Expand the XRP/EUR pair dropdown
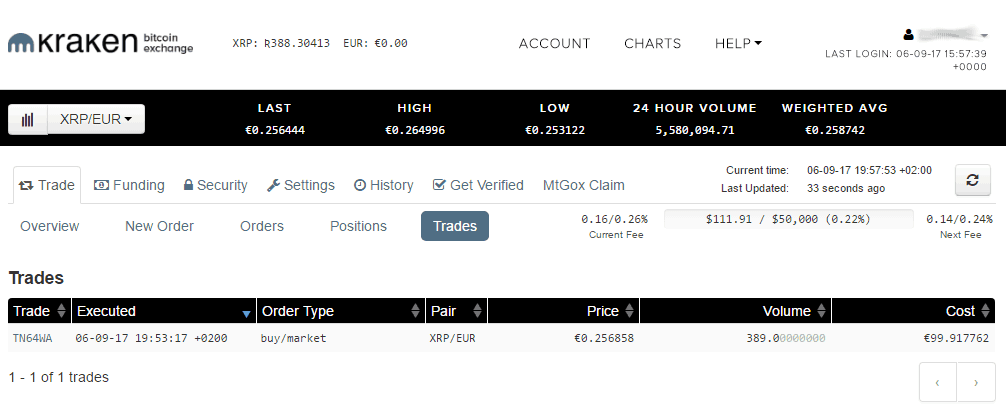This screenshot has height=412, width=1006. pyautogui.click(x=96, y=119)
